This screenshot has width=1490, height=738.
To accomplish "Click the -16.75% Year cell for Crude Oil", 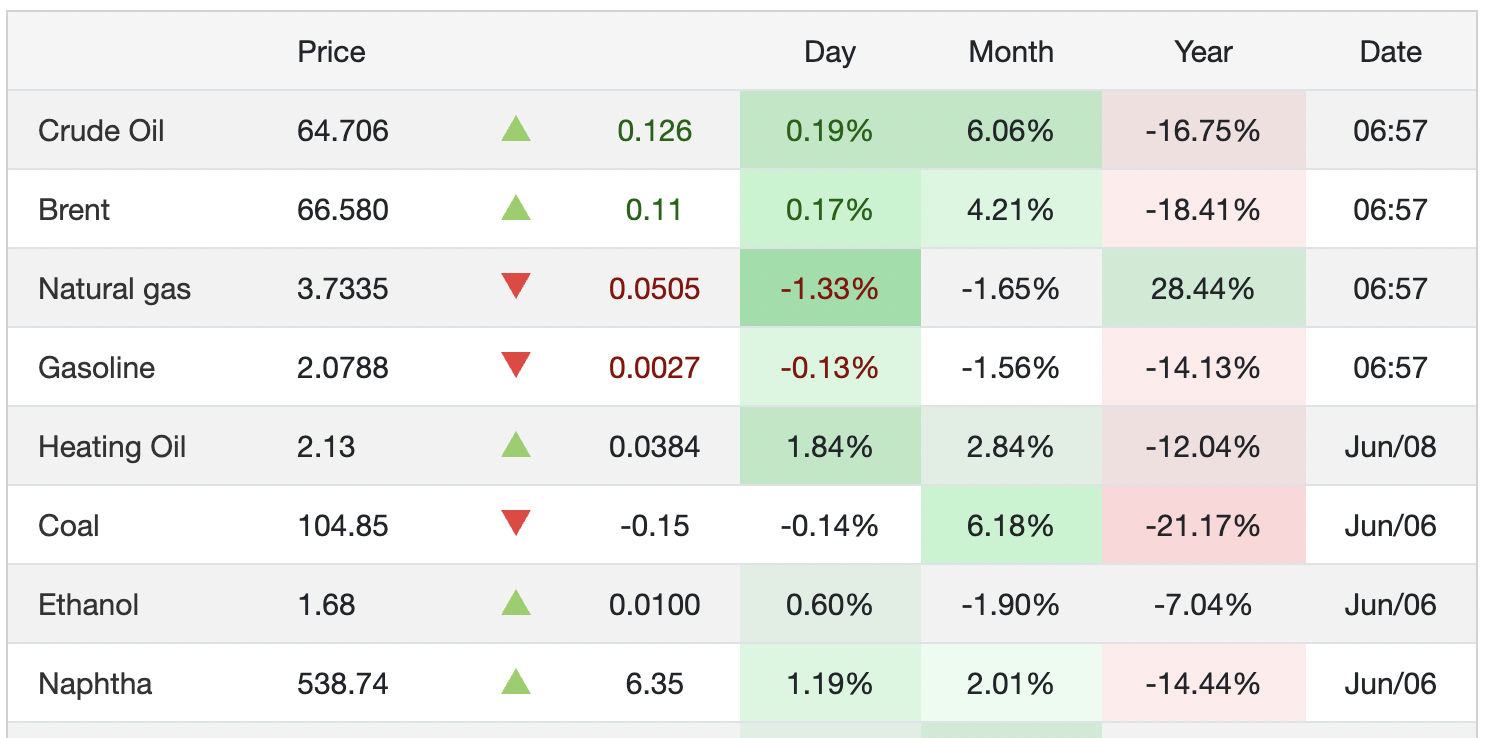I will [x=1203, y=131].
